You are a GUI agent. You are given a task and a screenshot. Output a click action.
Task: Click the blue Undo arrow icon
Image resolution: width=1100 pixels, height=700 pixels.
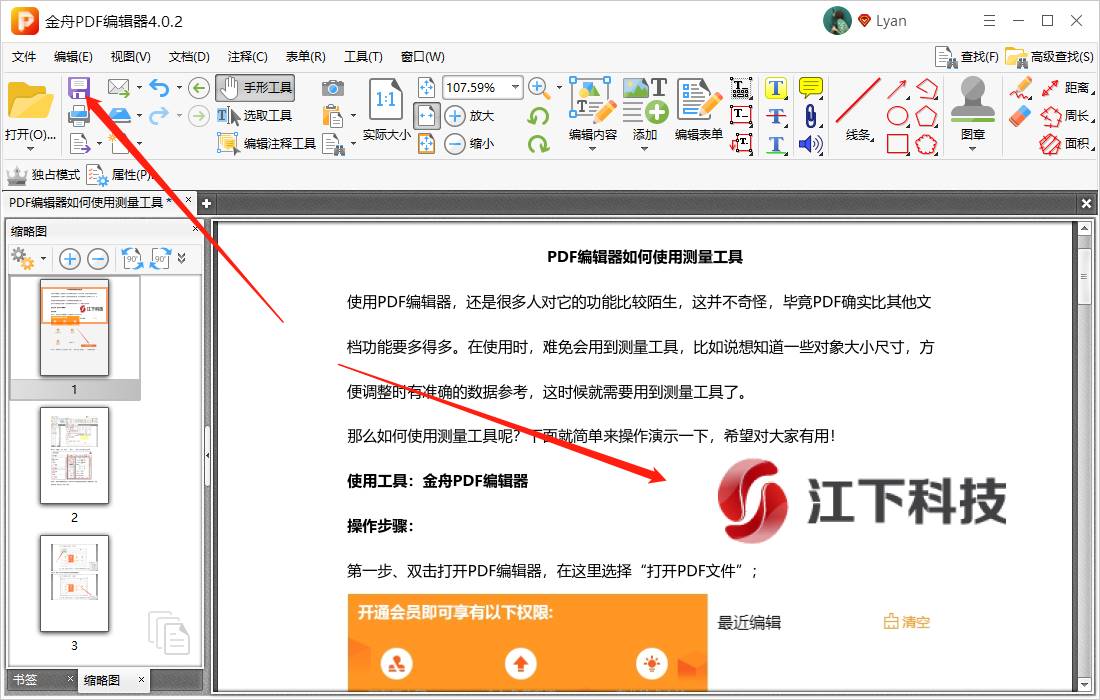pos(159,88)
